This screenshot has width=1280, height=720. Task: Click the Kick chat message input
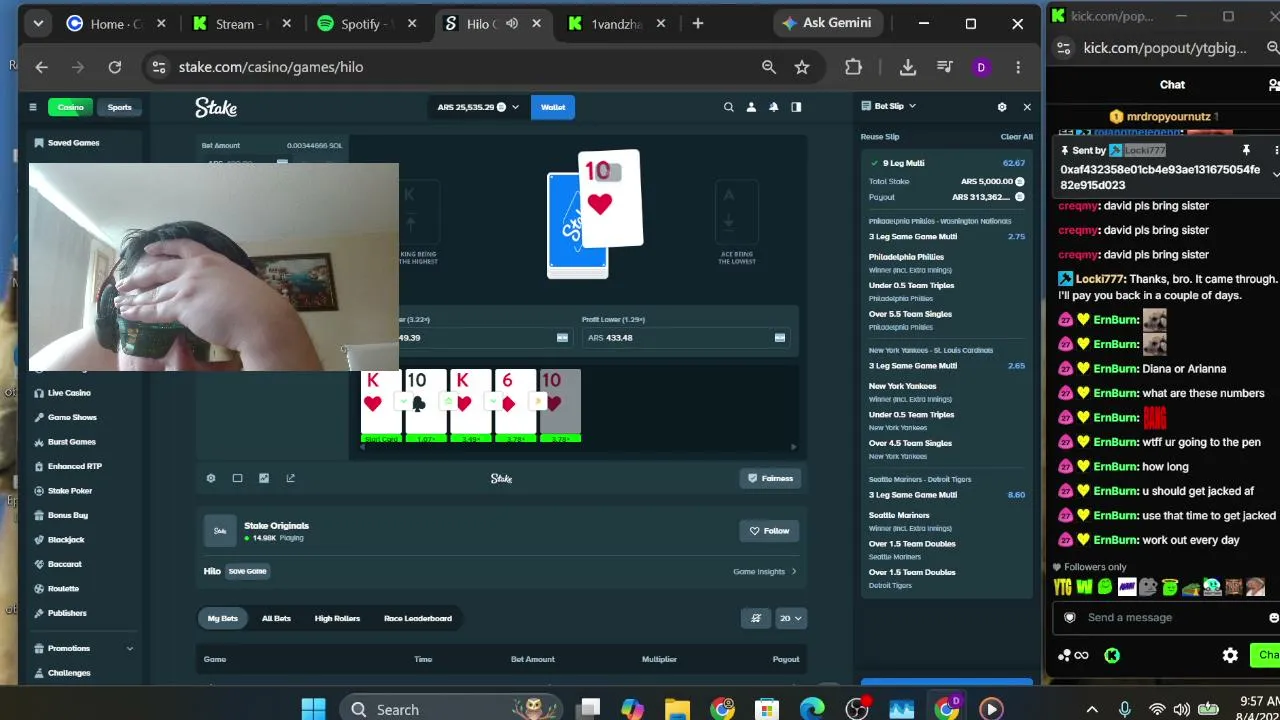1166,618
